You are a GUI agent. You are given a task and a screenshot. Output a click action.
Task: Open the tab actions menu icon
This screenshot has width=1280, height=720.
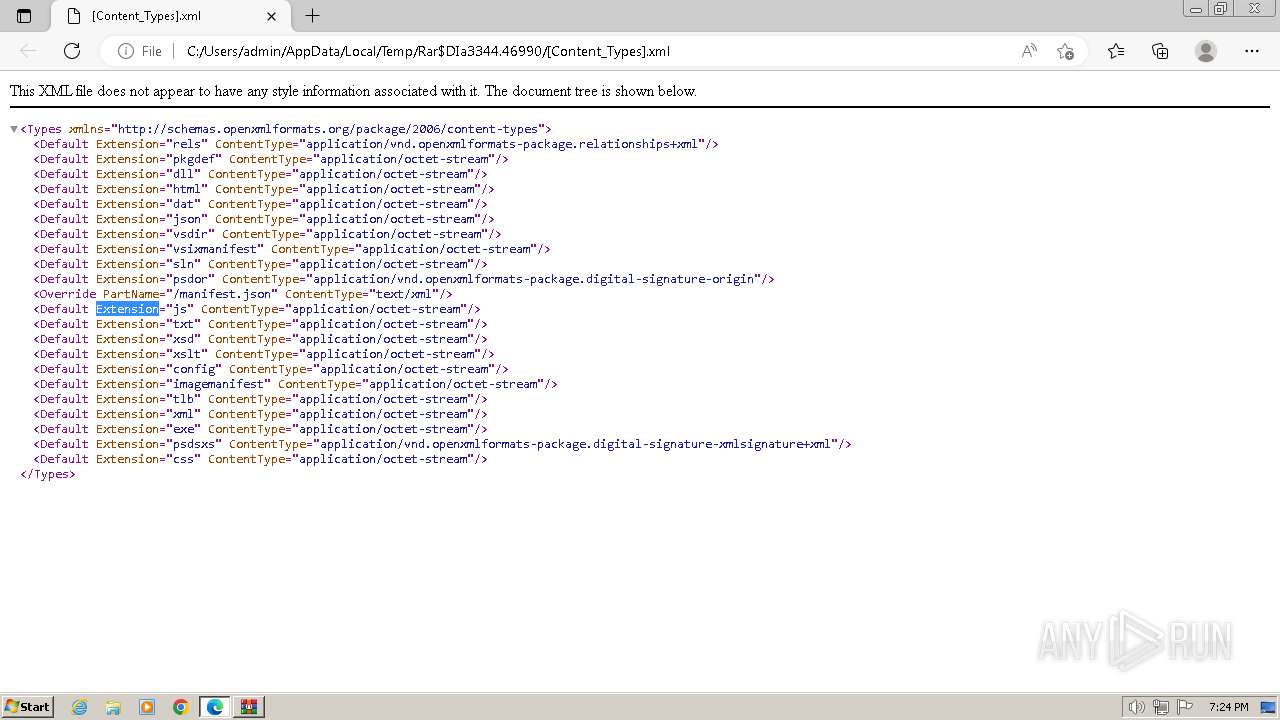click(x=24, y=16)
